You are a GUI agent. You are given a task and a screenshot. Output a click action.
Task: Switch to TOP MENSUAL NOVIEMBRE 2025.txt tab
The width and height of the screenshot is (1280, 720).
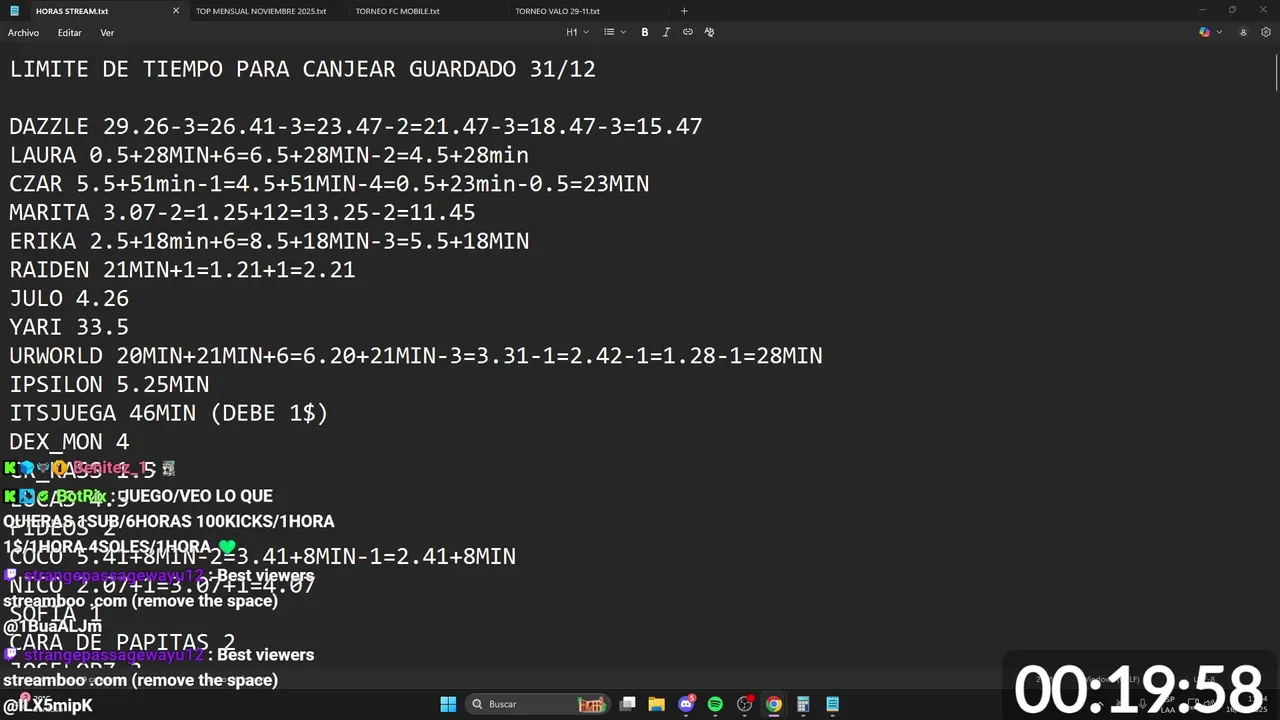pyautogui.click(x=261, y=11)
